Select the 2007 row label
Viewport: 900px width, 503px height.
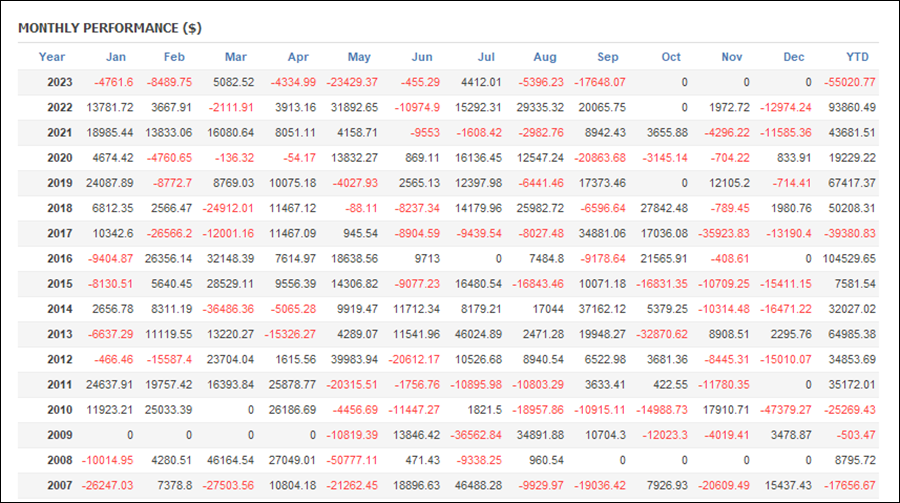60,485
